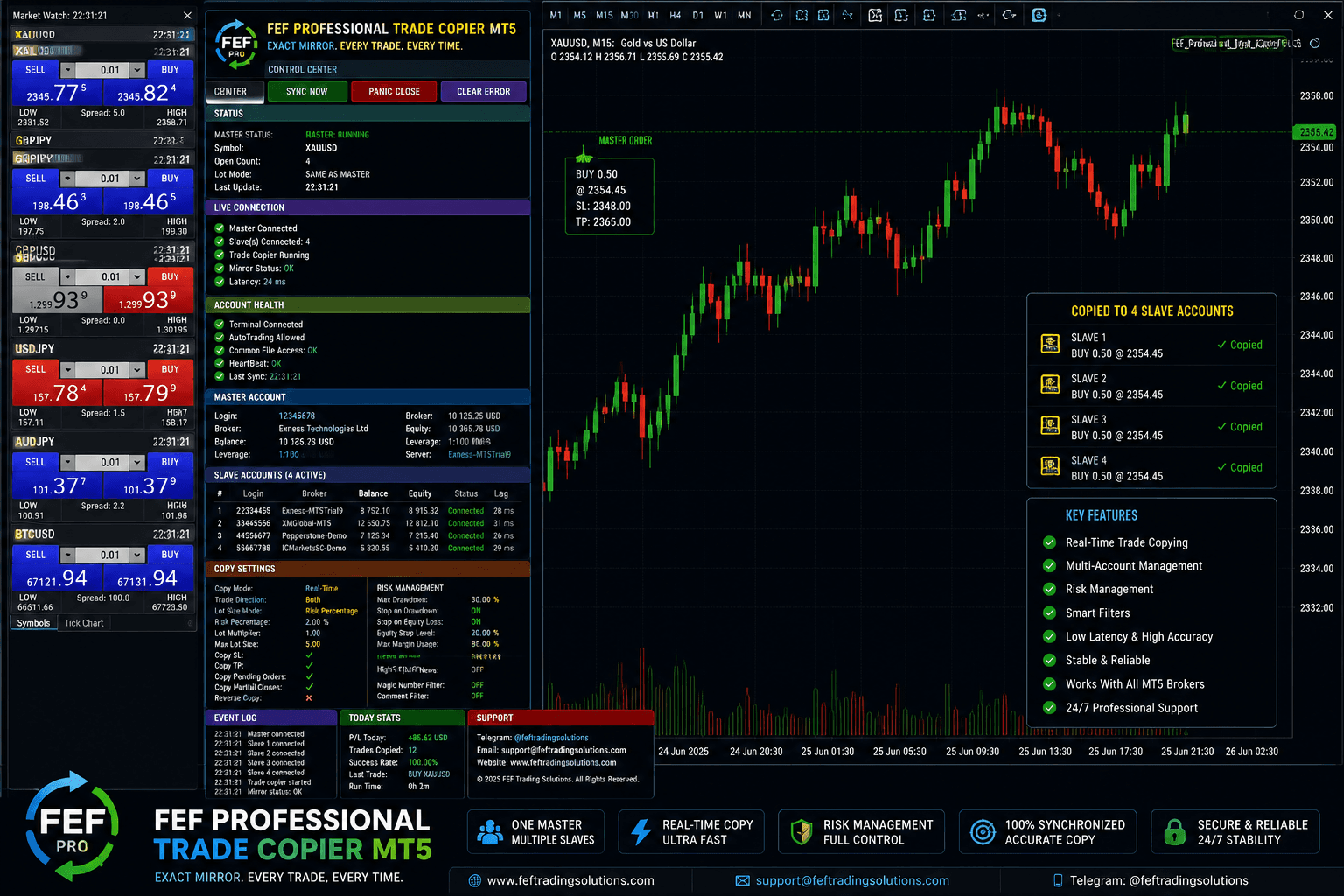The width and height of the screenshot is (1344, 896).
Task: Select slave row 44556677 Pepperstone-Demo
Action: (367, 535)
